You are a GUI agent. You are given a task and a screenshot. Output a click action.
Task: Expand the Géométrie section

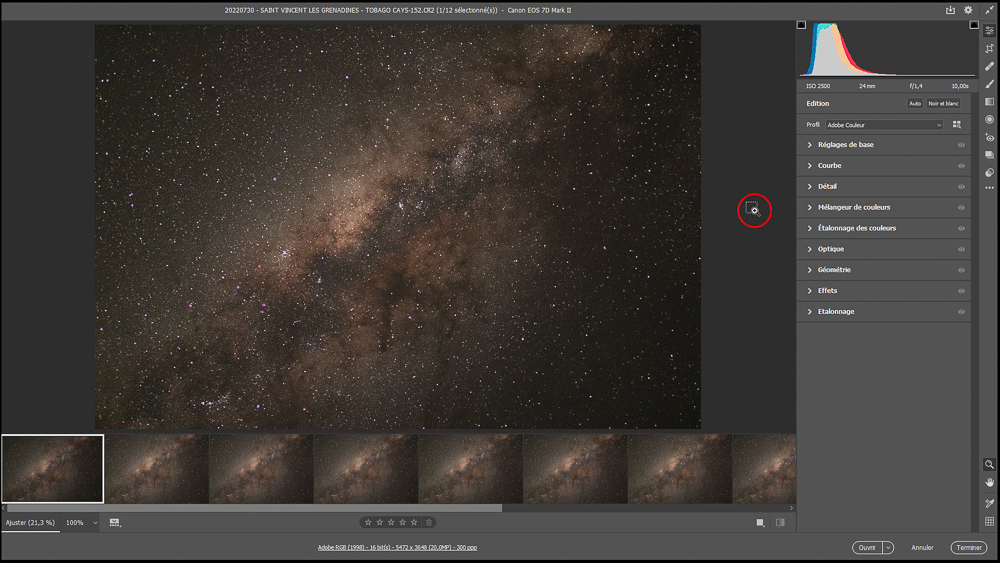pyautogui.click(x=810, y=270)
